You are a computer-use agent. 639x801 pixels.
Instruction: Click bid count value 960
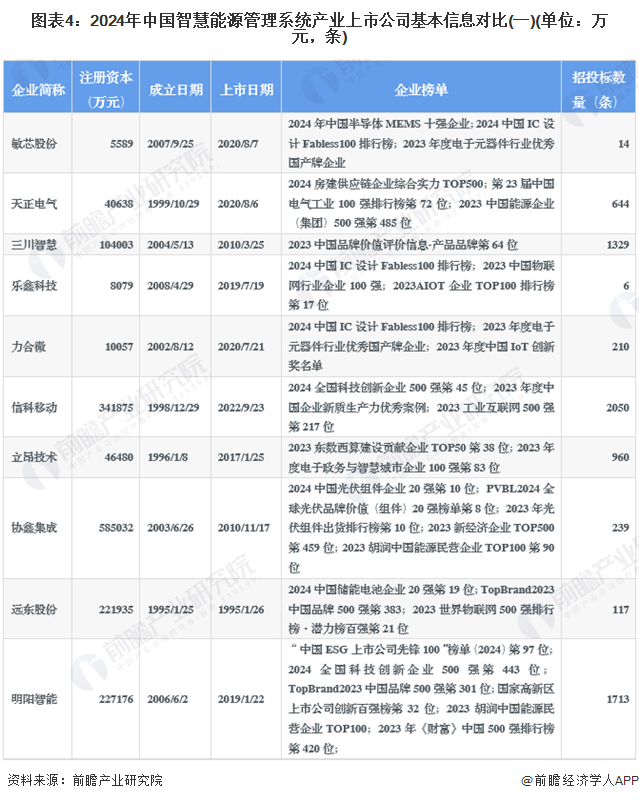pos(621,457)
